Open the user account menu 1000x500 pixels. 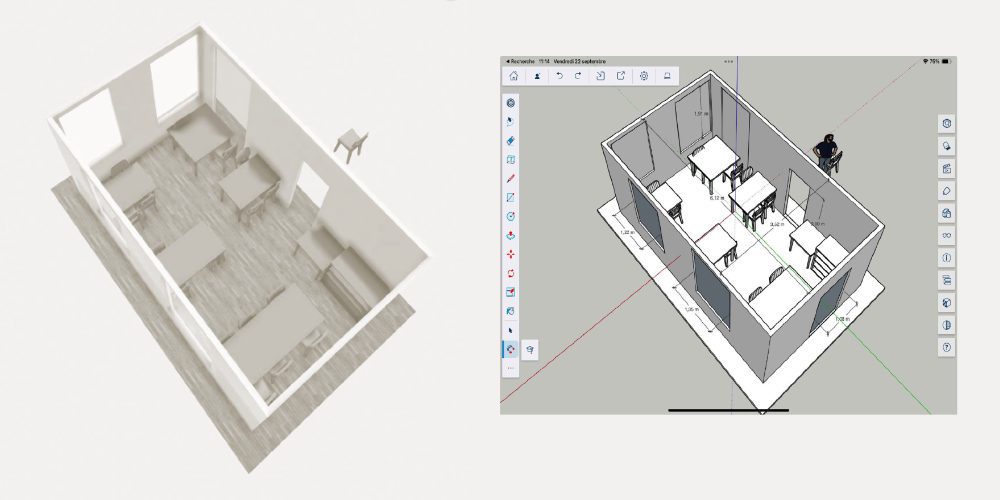pos(537,76)
